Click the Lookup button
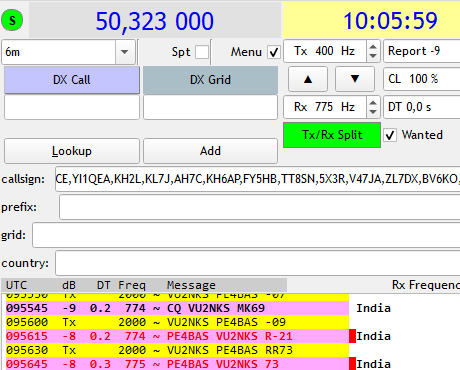Screen dimensions: 460x370 72,151
